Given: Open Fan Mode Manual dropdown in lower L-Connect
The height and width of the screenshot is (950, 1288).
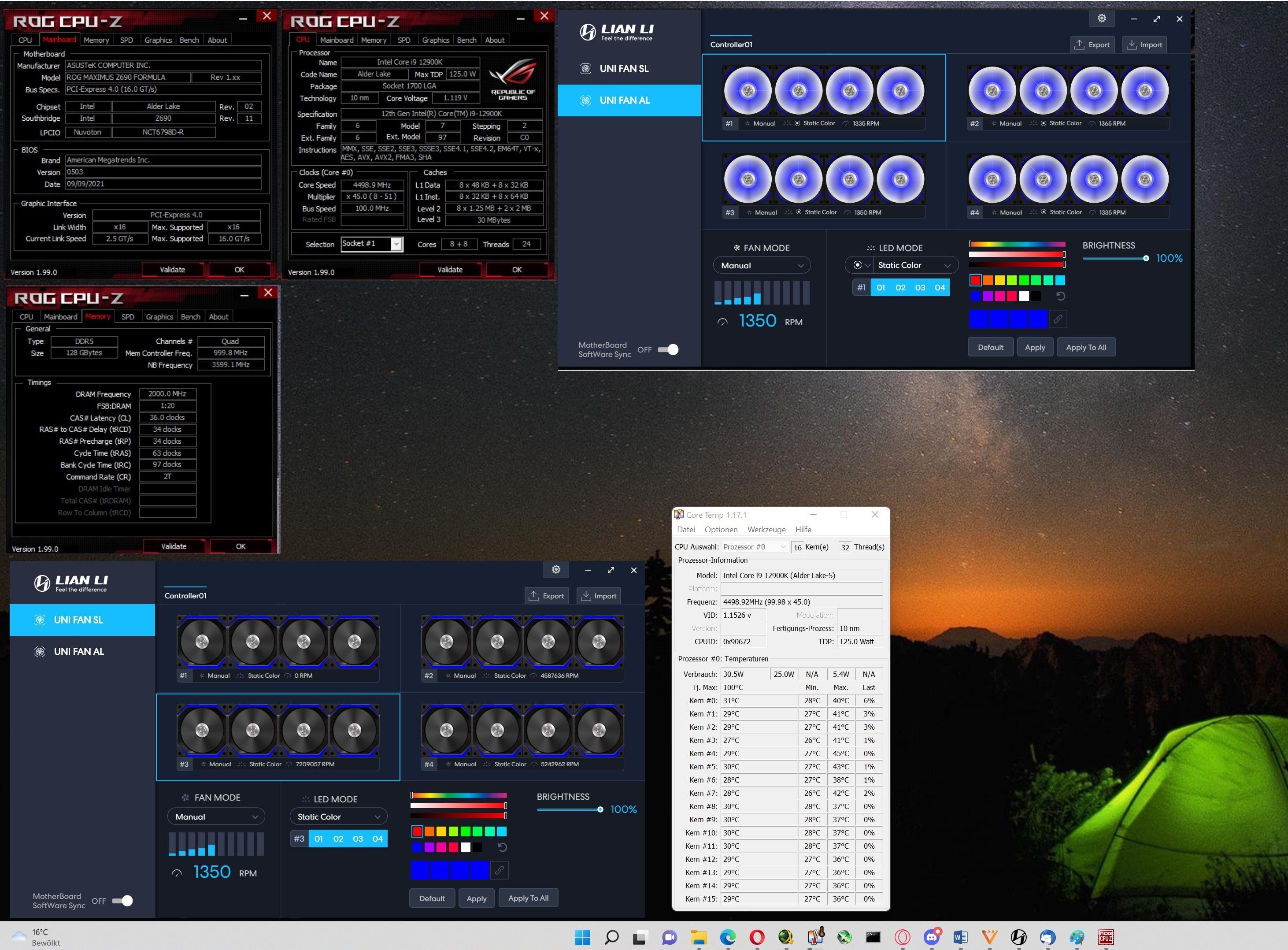Looking at the screenshot, I should point(215,816).
